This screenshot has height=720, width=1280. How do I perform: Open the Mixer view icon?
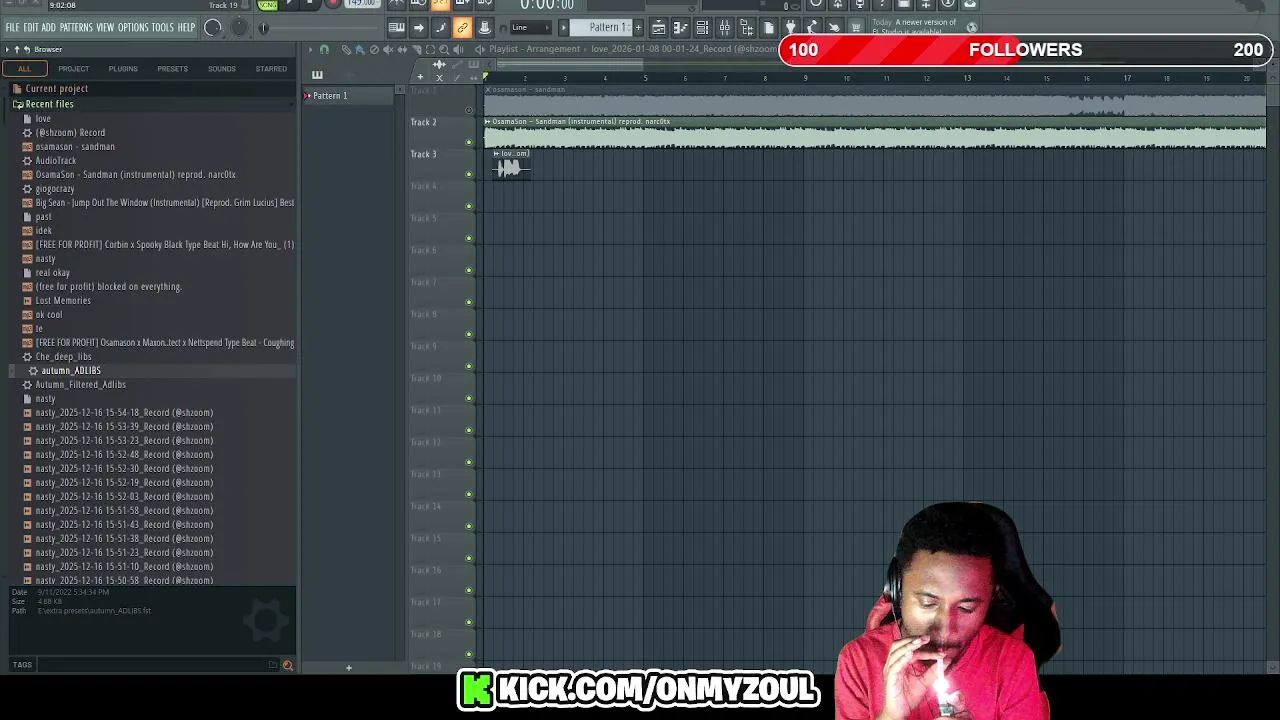pos(724,27)
